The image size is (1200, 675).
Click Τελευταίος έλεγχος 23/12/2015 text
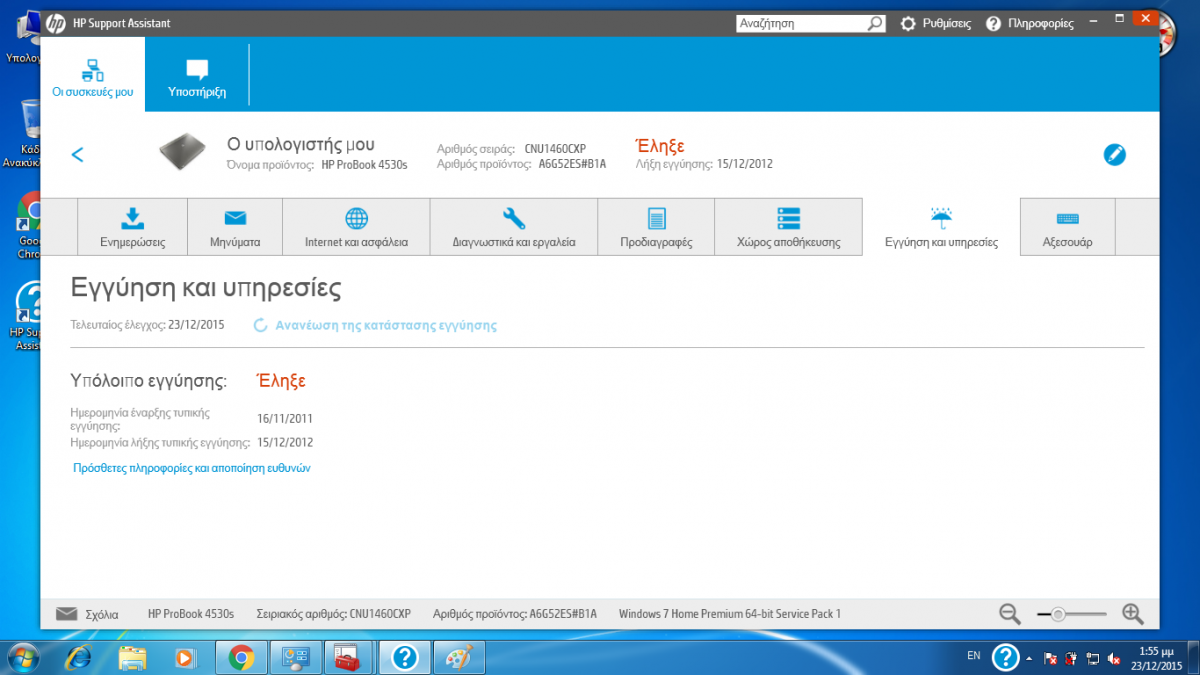pyautogui.click(x=147, y=325)
